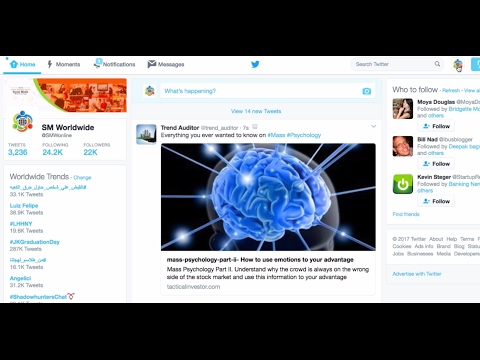Expand the tweet options chevron
Viewport: 480px width, 360px height.
[x=373, y=126]
